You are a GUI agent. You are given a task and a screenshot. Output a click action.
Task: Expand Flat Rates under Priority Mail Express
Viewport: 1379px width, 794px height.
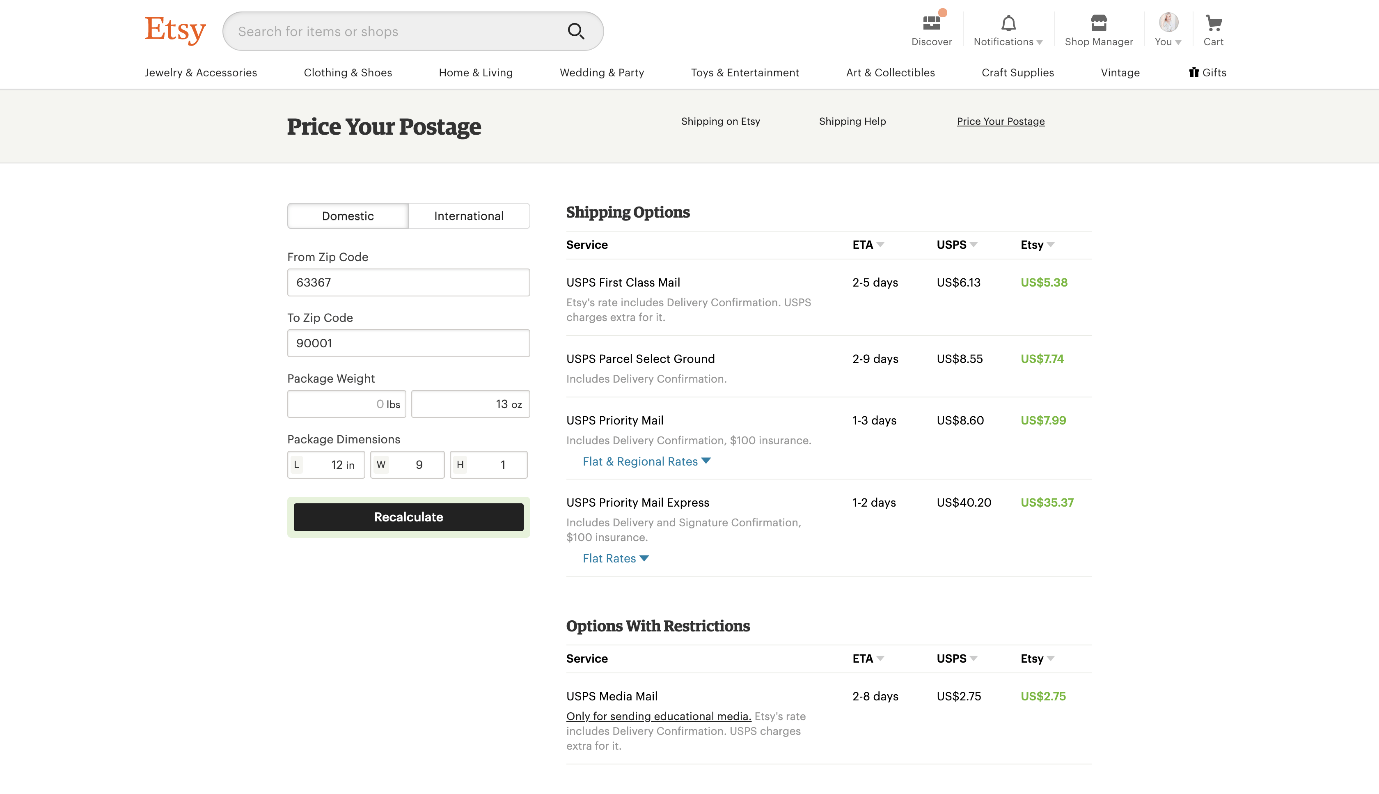(x=615, y=558)
